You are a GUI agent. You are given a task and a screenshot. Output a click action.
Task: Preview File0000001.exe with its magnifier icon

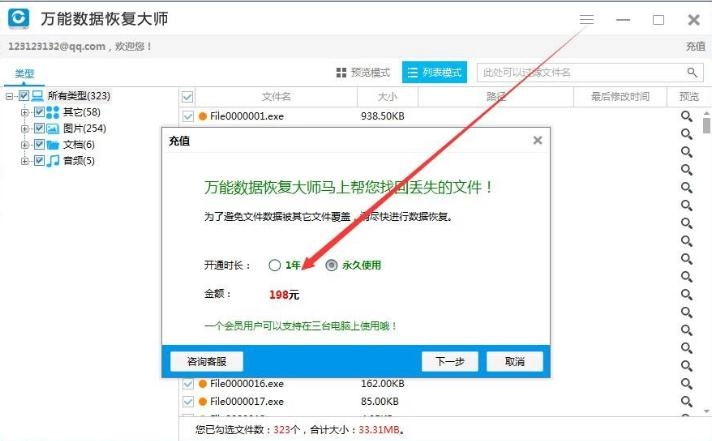[x=686, y=116]
